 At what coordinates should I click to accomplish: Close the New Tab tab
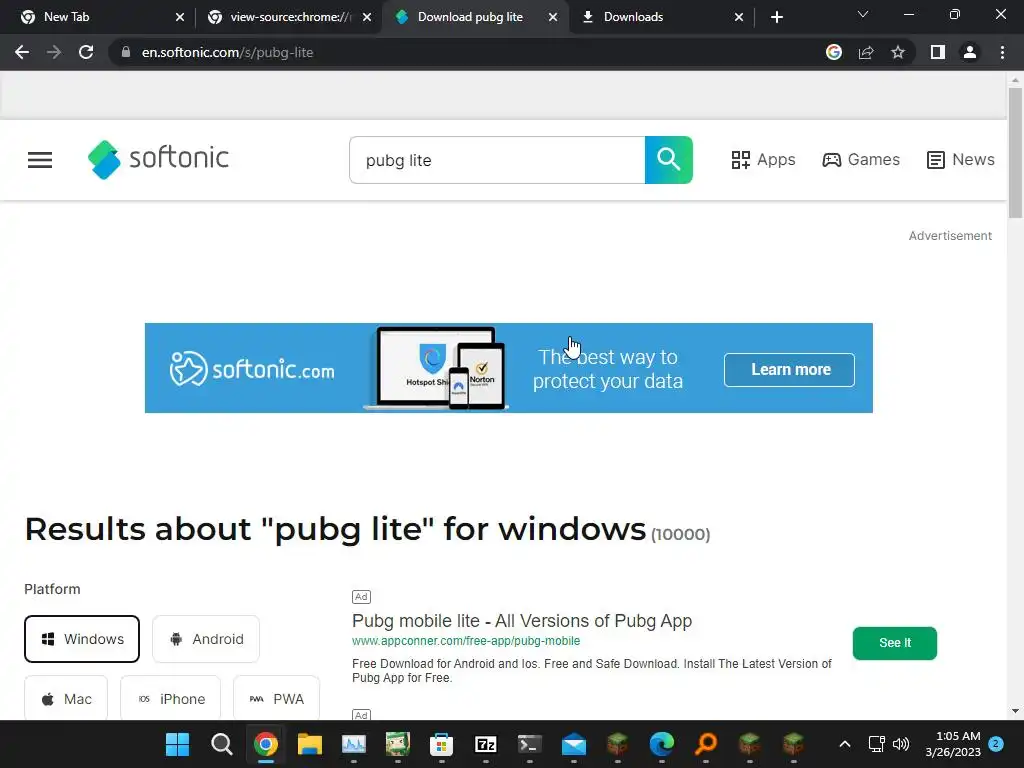tap(180, 17)
